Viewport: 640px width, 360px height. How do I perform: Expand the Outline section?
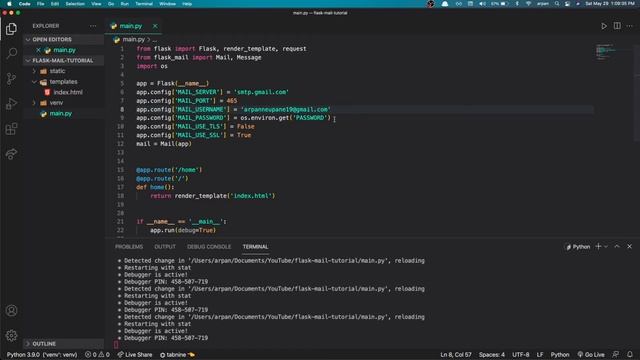[x=63, y=344]
